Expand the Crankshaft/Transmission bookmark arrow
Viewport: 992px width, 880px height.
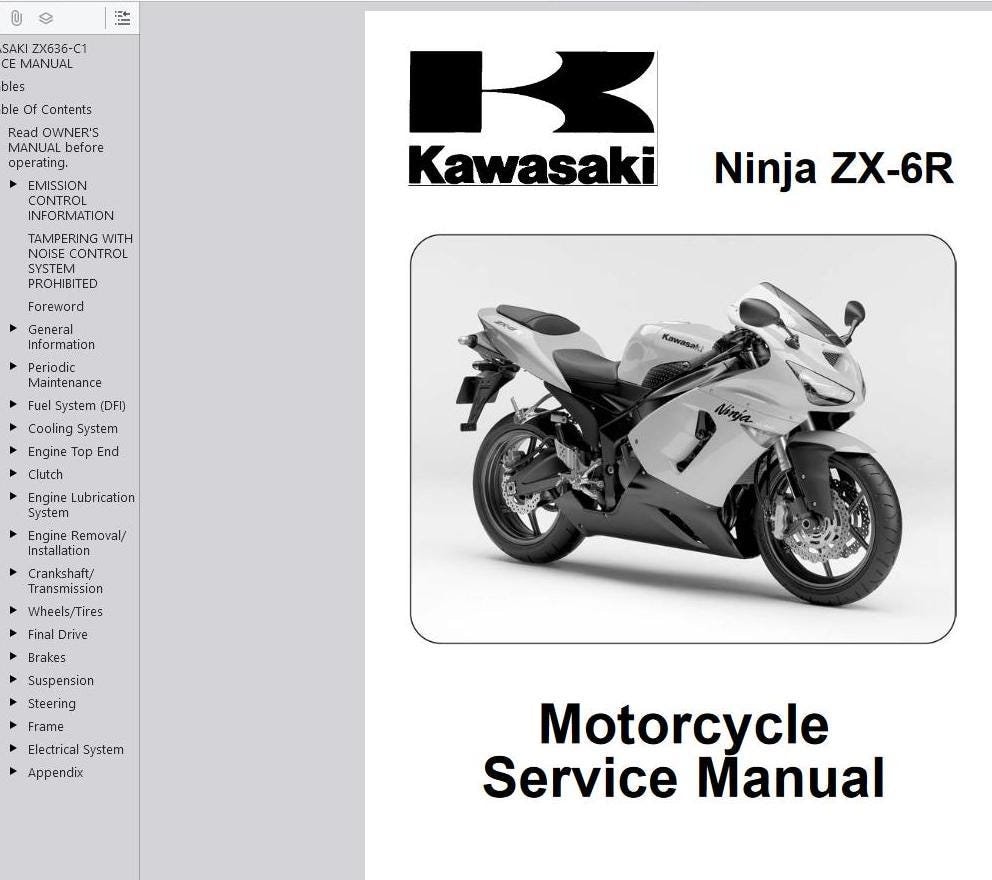pyautogui.click(x=13, y=573)
